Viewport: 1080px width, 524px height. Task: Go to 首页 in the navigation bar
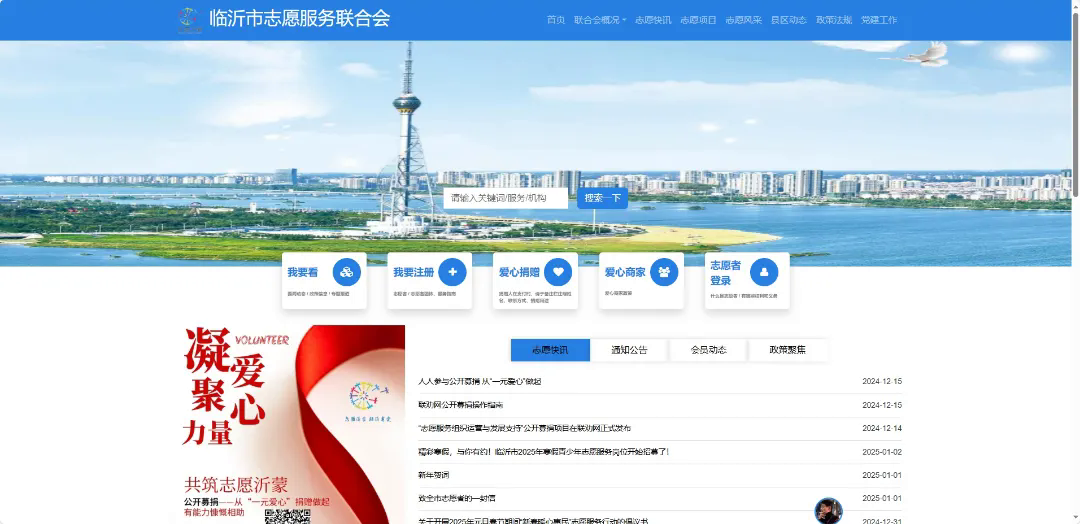(556, 20)
